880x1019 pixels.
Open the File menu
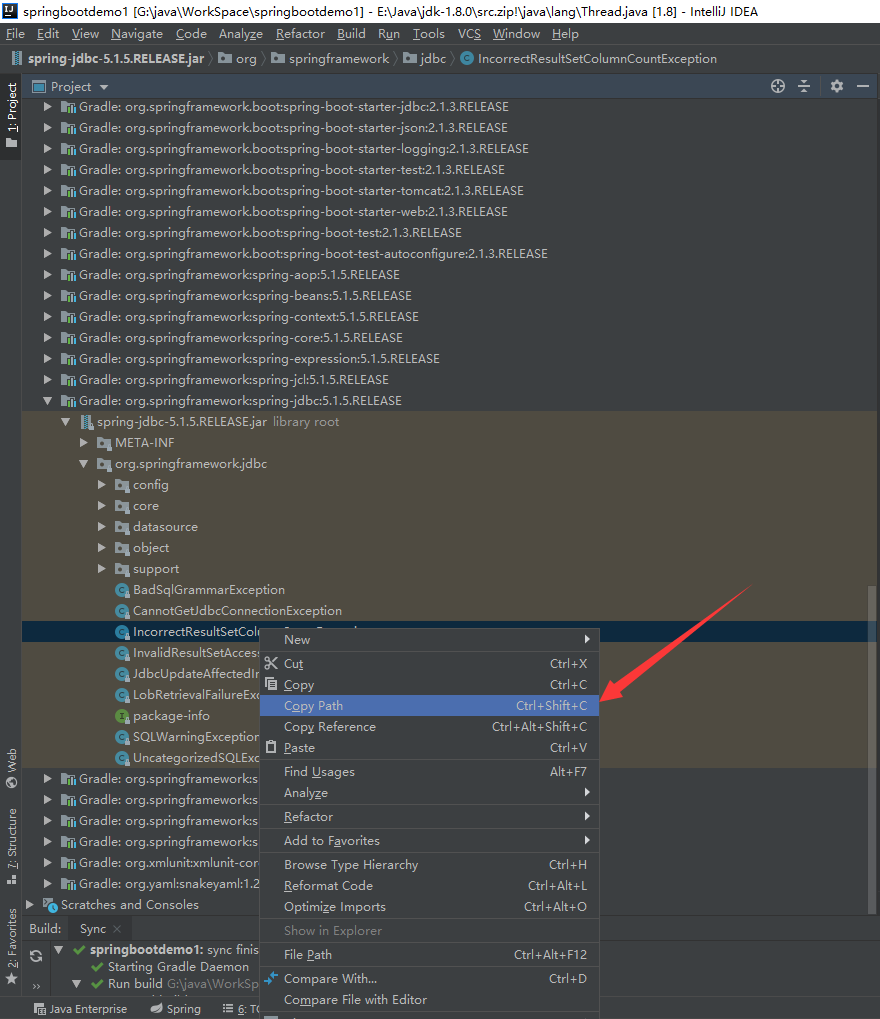point(15,34)
